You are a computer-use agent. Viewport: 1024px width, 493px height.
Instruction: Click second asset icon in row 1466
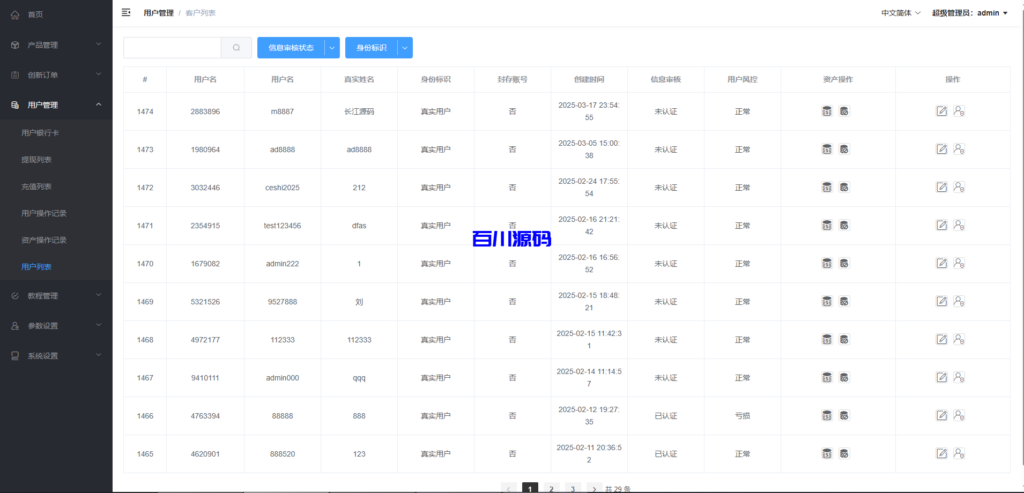844,415
